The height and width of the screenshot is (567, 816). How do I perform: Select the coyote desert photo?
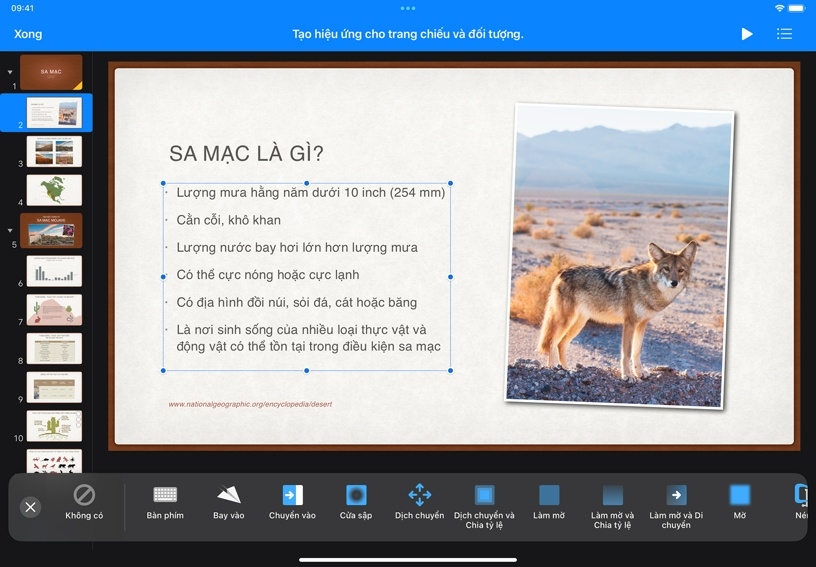coord(620,255)
